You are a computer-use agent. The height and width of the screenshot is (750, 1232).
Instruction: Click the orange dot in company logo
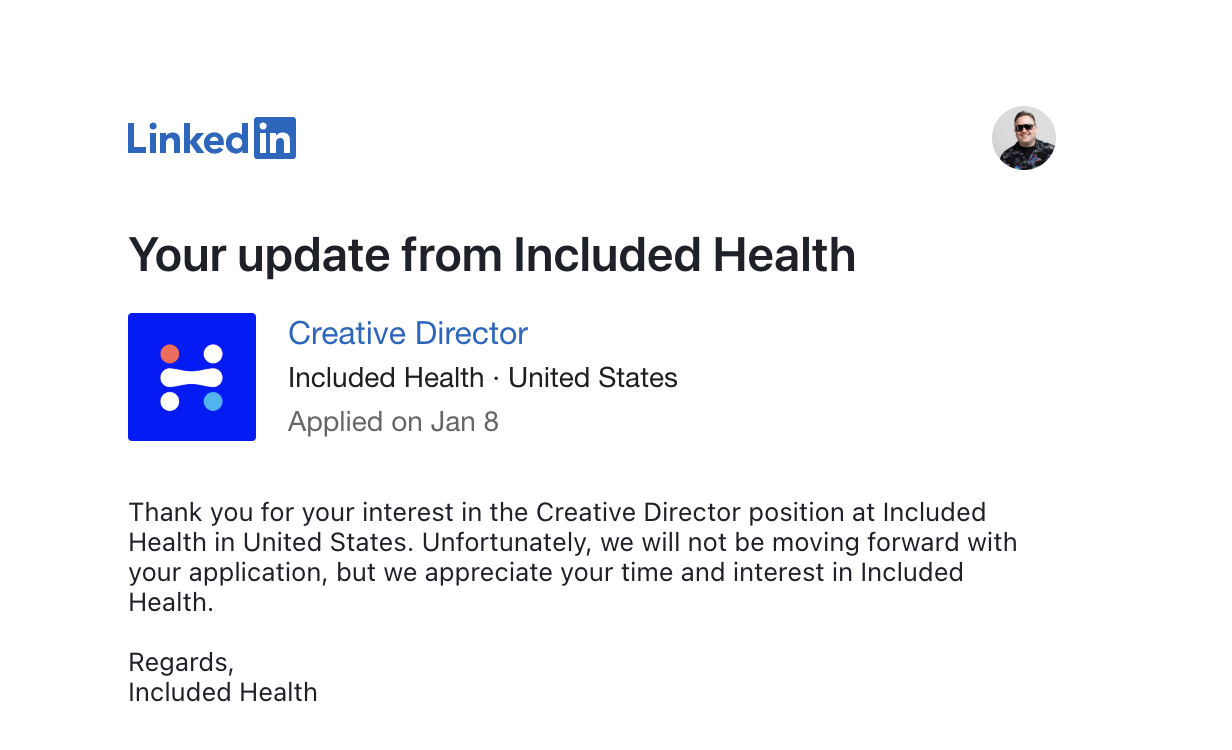pyautogui.click(x=170, y=354)
